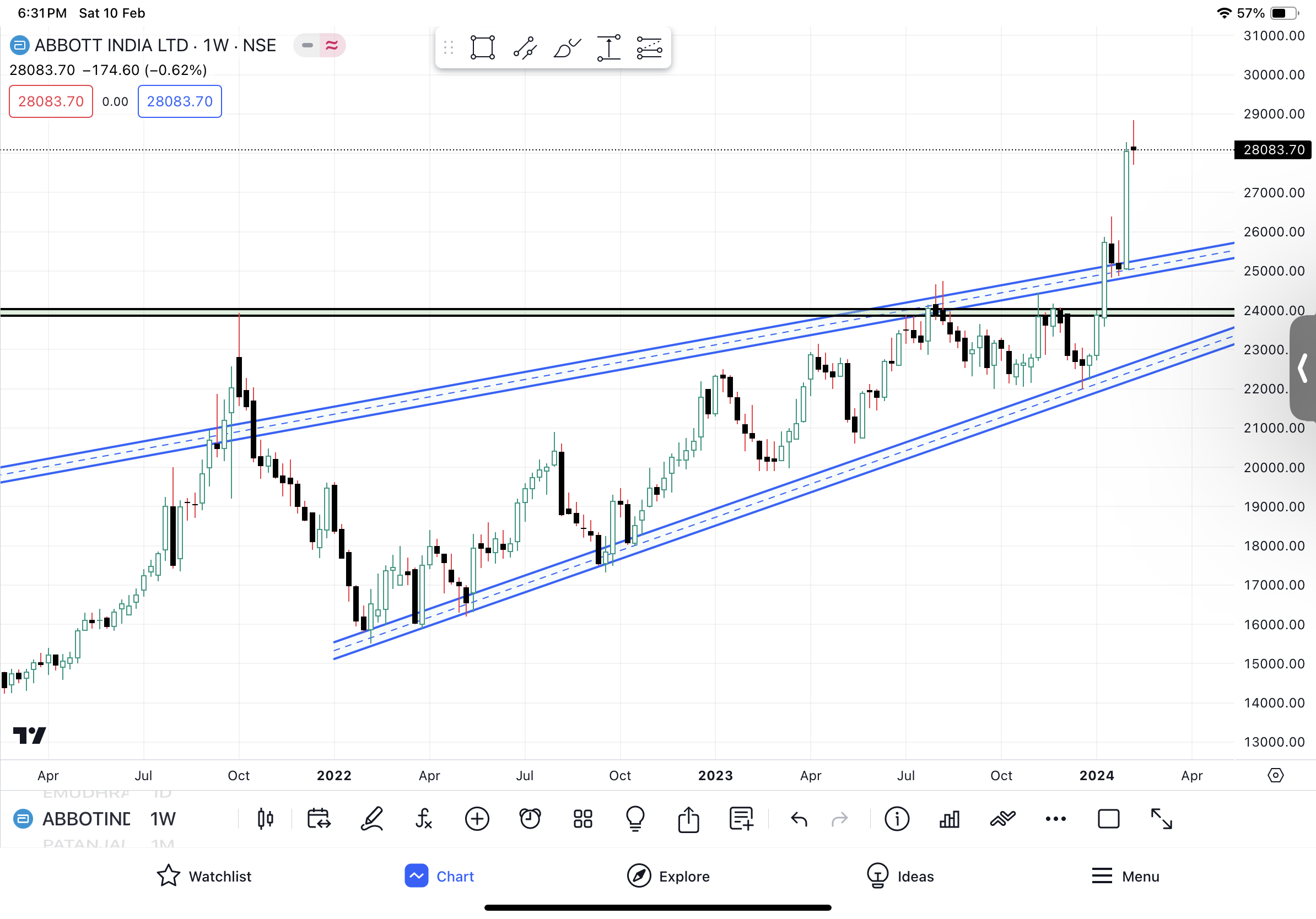Create an alert with the clock icon
The image size is (1316, 919).
click(530, 819)
